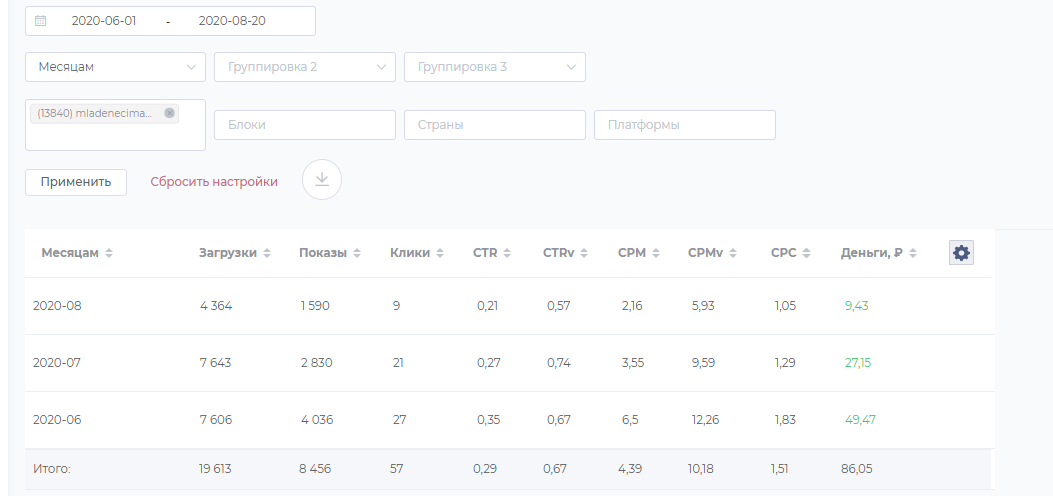Sort table by CPMv column
The height and width of the screenshot is (496, 1053).
(x=713, y=253)
